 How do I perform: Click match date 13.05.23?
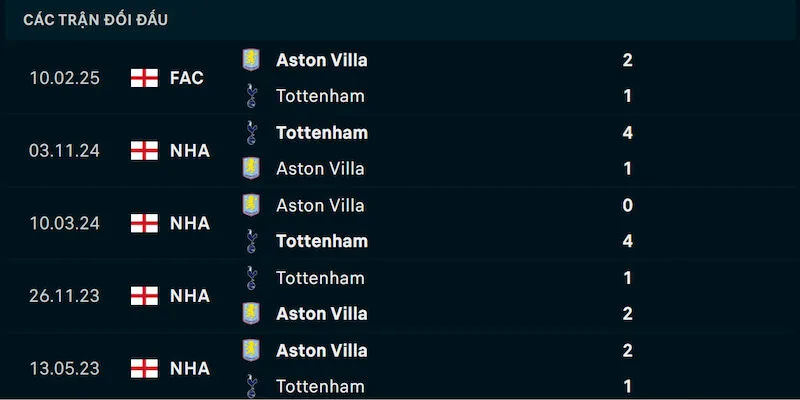click(65, 368)
